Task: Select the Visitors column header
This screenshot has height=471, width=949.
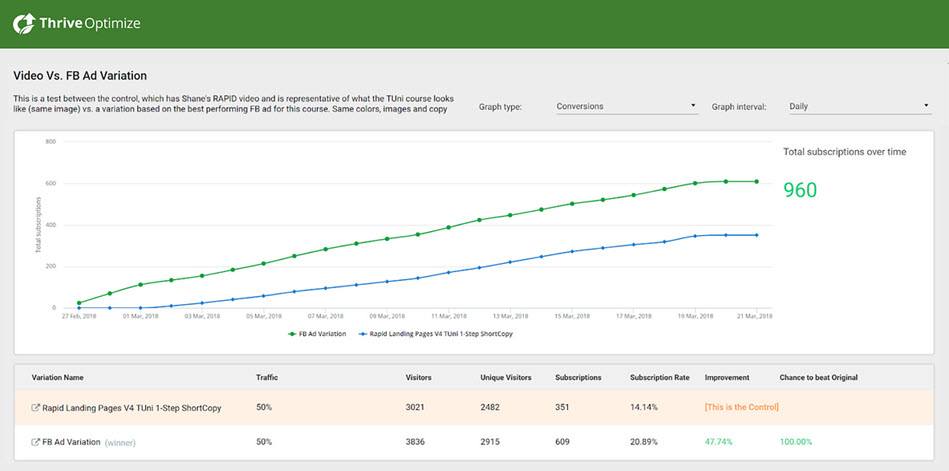Action: [x=418, y=378]
